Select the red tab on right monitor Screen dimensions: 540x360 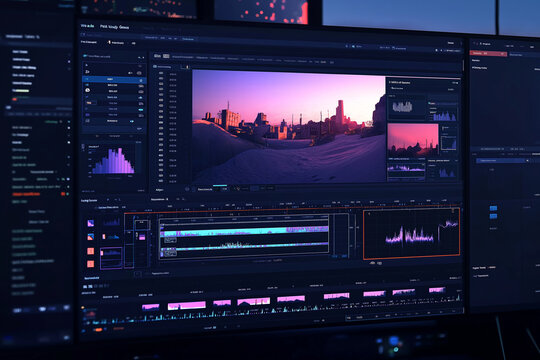[488, 53]
